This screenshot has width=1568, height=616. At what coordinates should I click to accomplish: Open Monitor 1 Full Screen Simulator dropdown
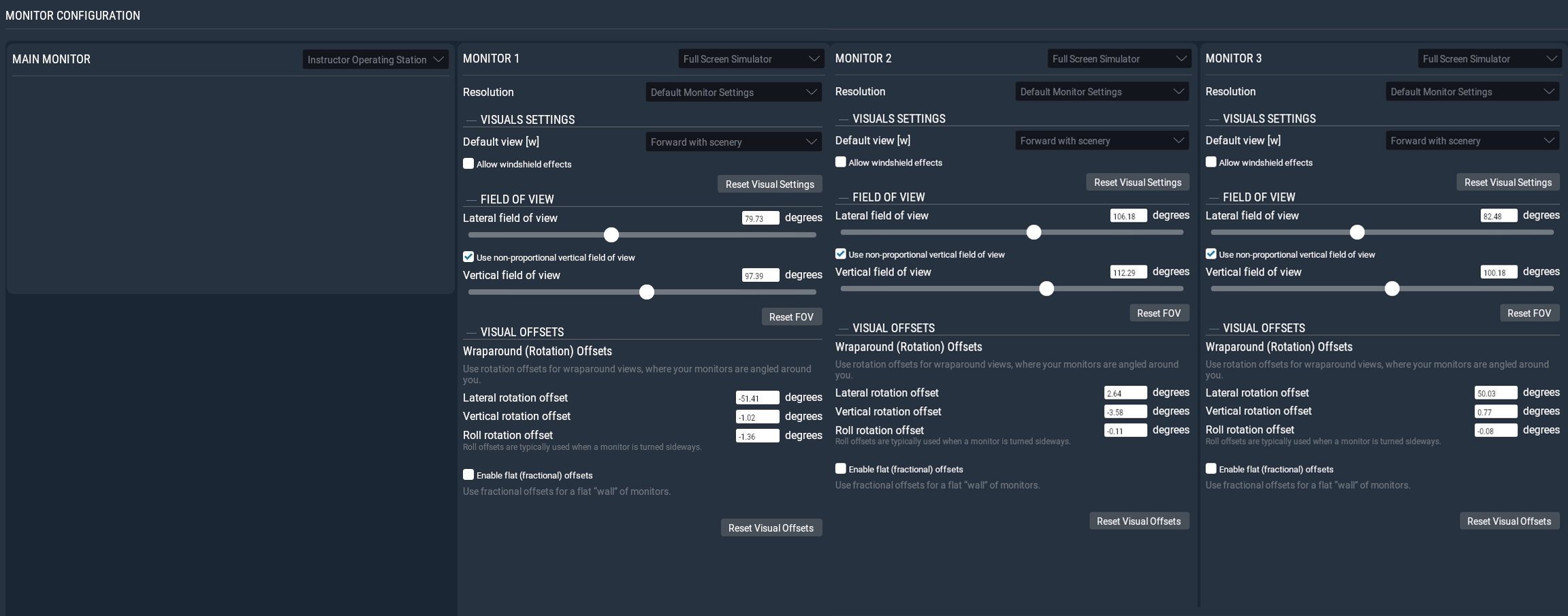[750, 59]
